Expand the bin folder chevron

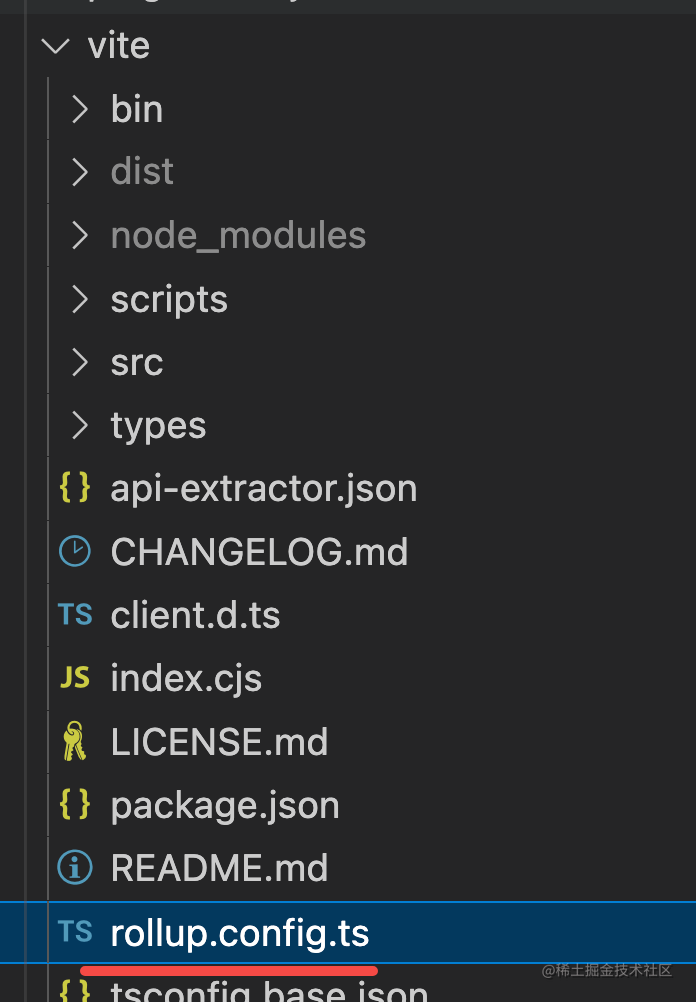coord(80,109)
